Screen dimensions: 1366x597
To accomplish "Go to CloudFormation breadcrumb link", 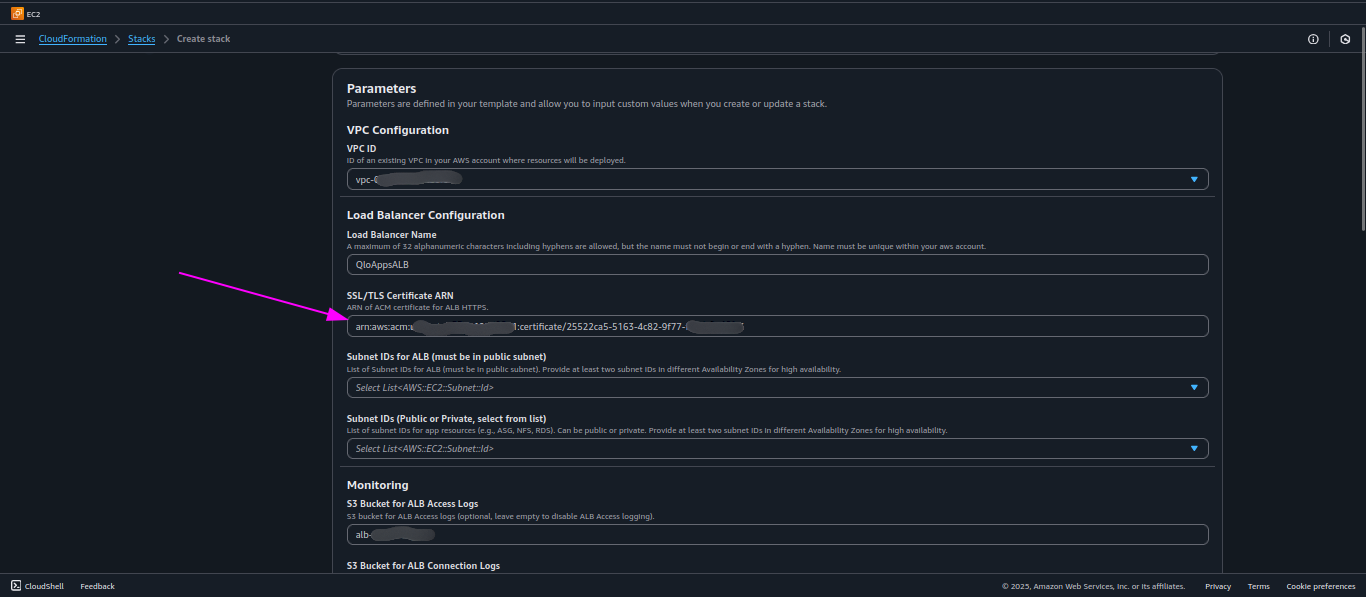I will click(73, 39).
